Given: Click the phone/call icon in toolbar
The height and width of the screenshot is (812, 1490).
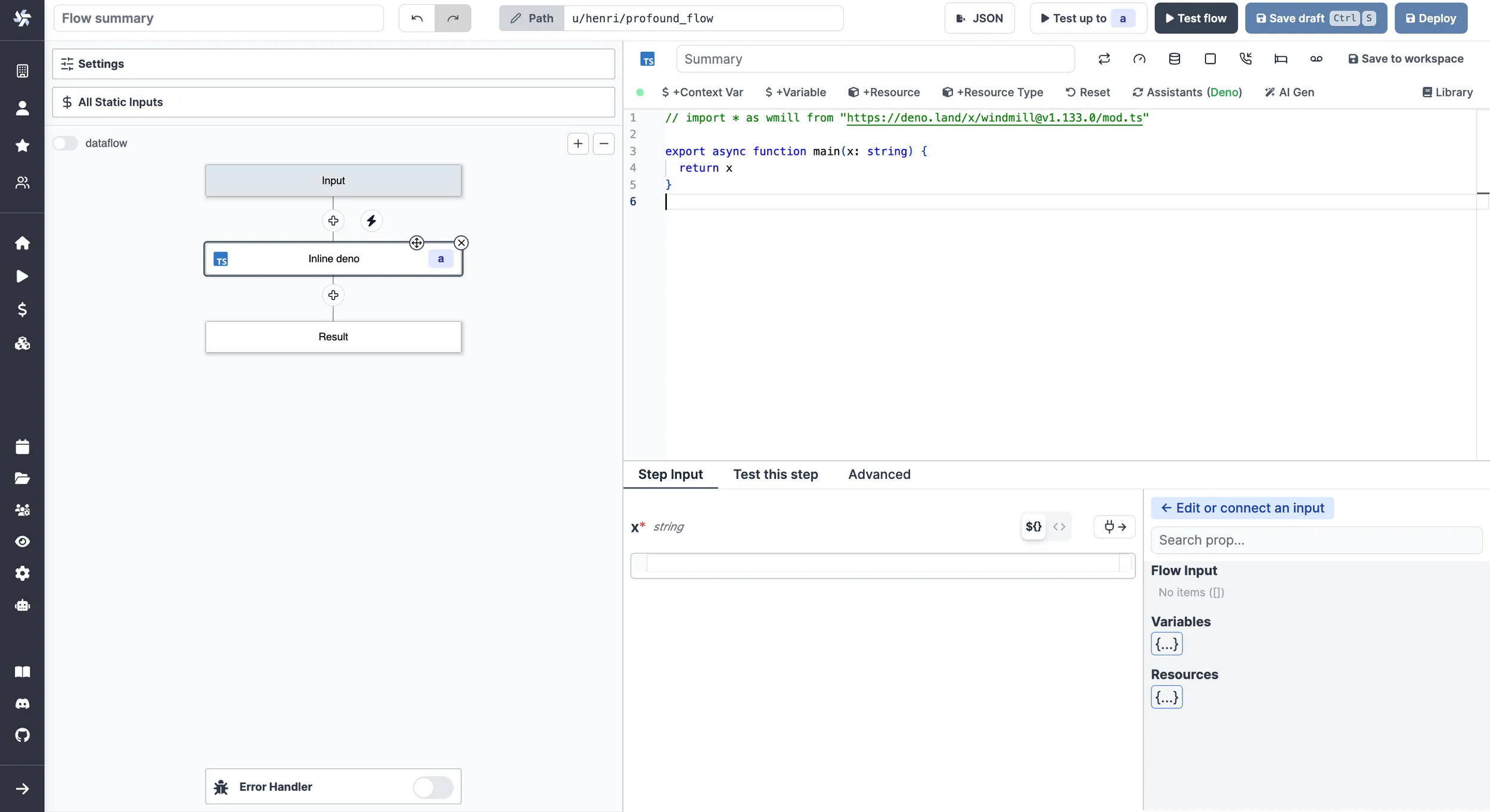Looking at the screenshot, I should (1245, 58).
